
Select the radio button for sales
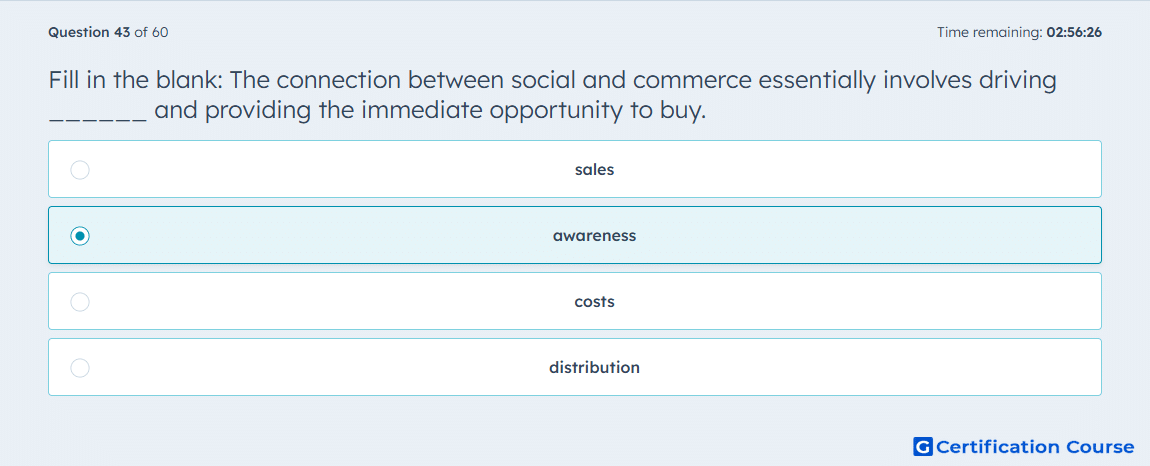(80, 170)
